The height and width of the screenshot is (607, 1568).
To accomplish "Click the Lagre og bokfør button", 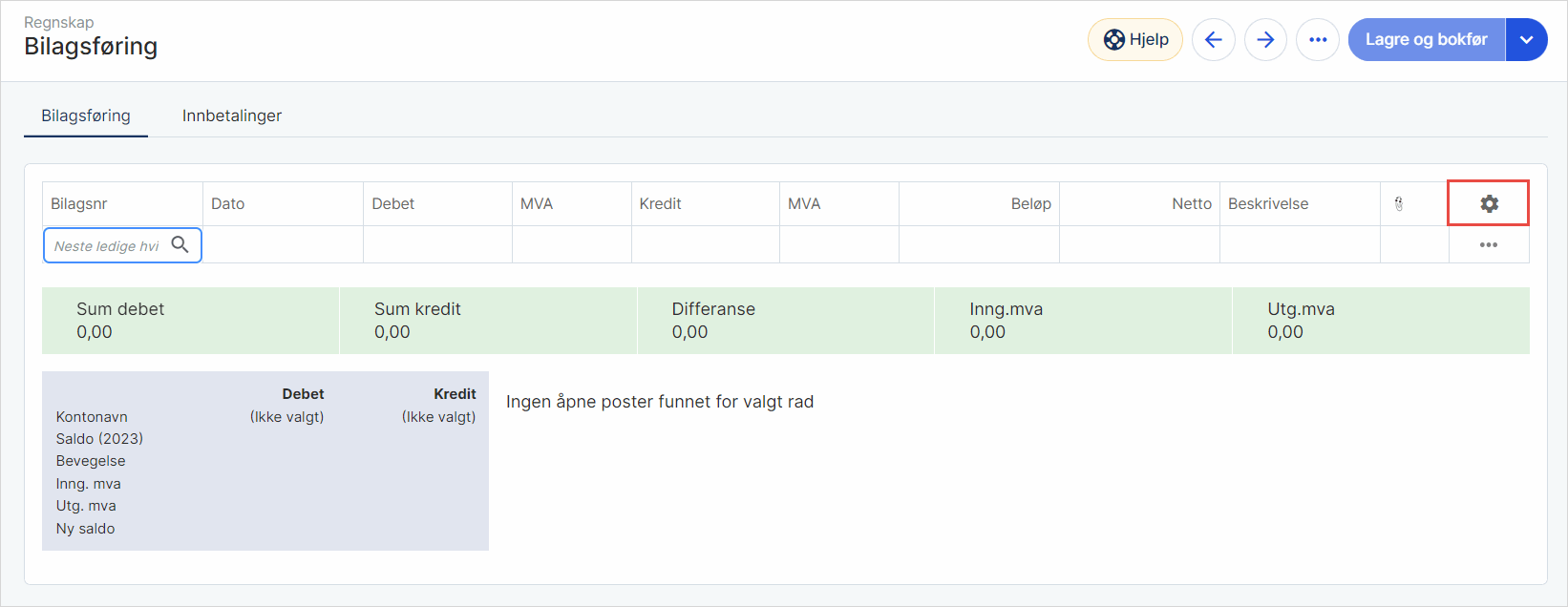I will 1426,40.
